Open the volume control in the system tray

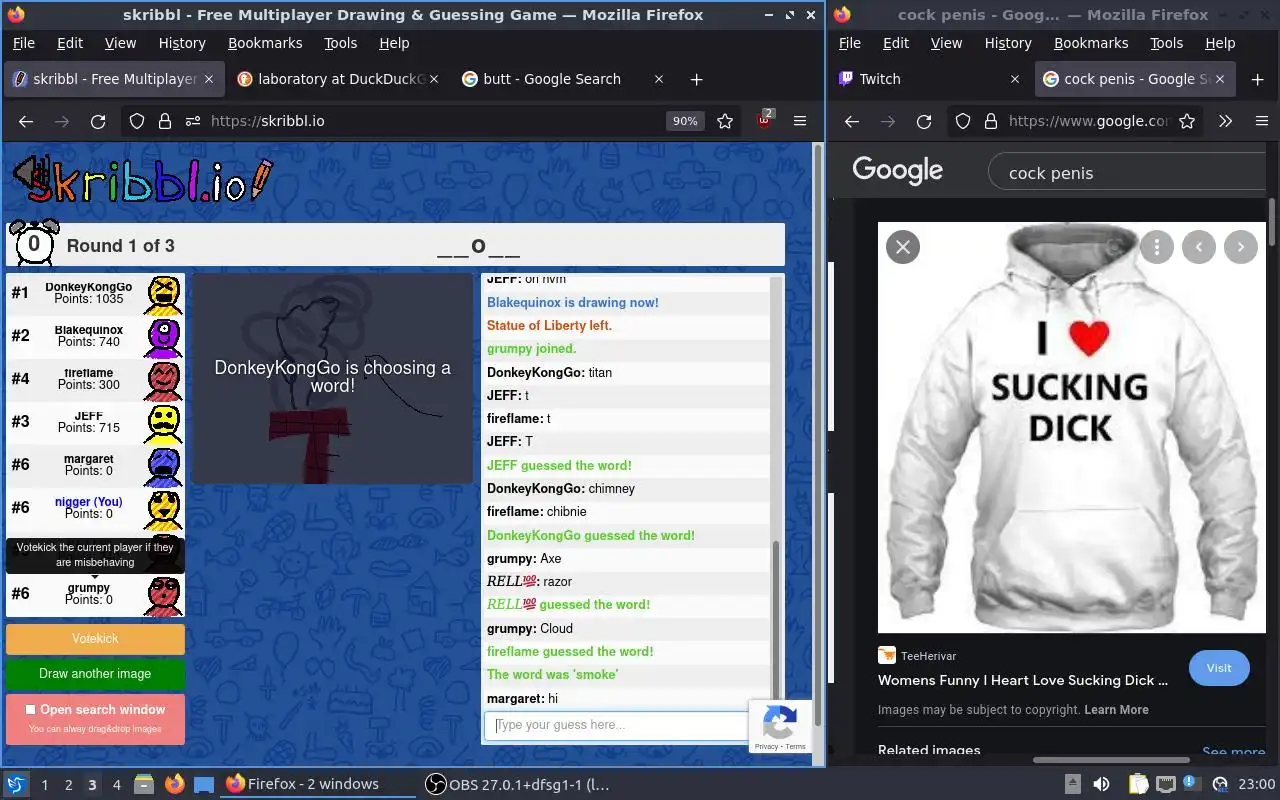[1101, 784]
